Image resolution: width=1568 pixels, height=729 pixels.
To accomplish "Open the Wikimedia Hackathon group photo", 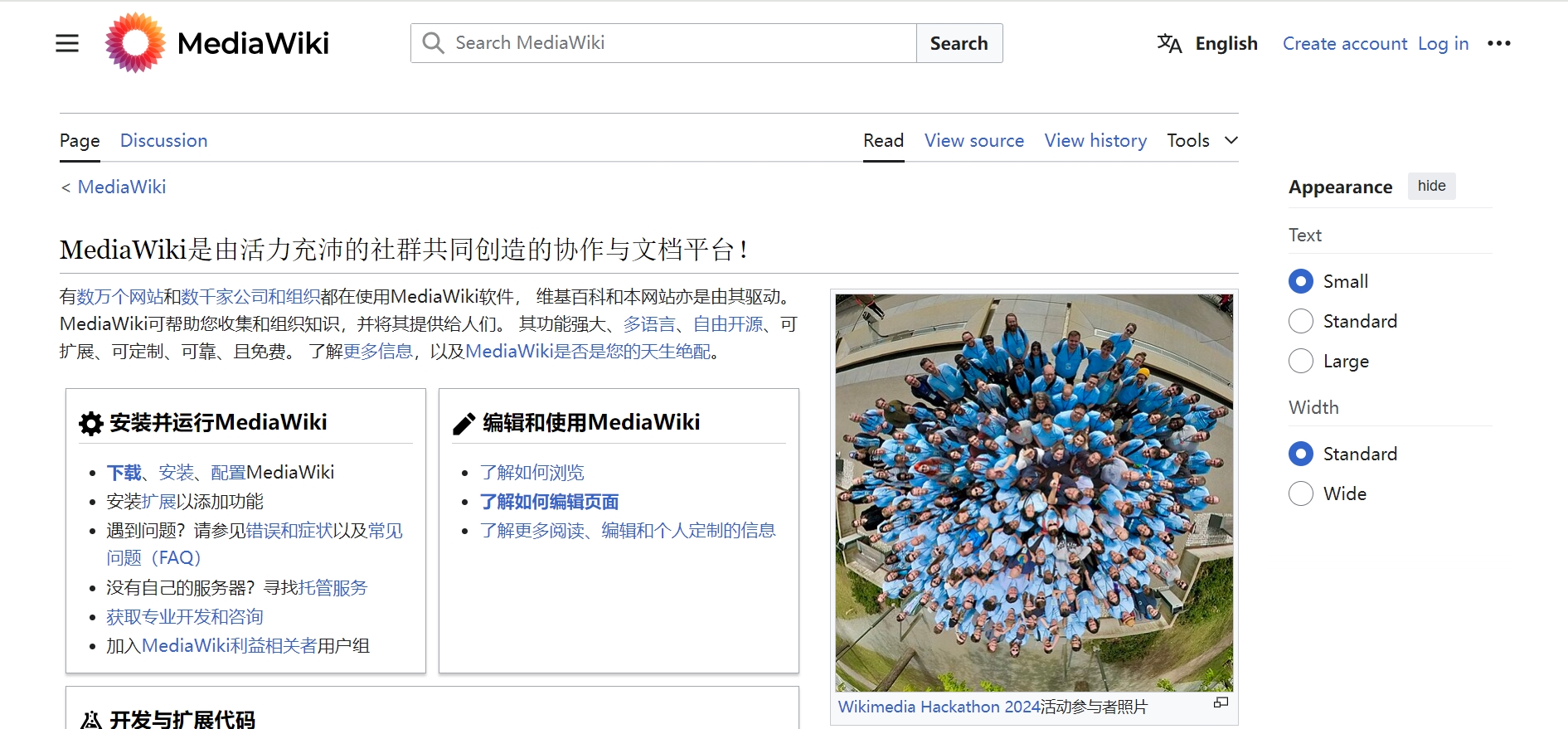I will point(1034,493).
